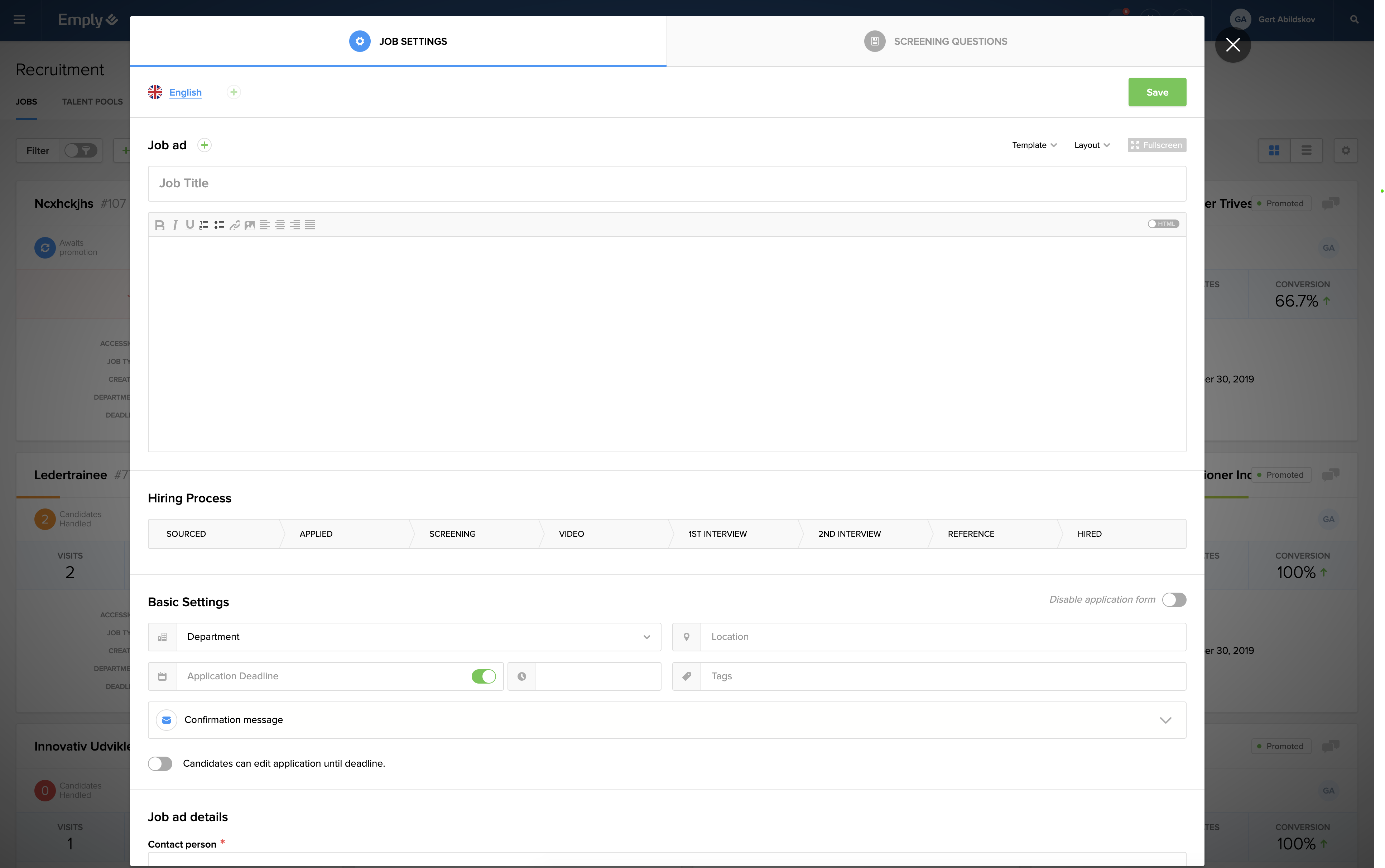Insert an image into the job ad
The width and height of the screenshot is (1385, 868).
click(x=249, y=225)
